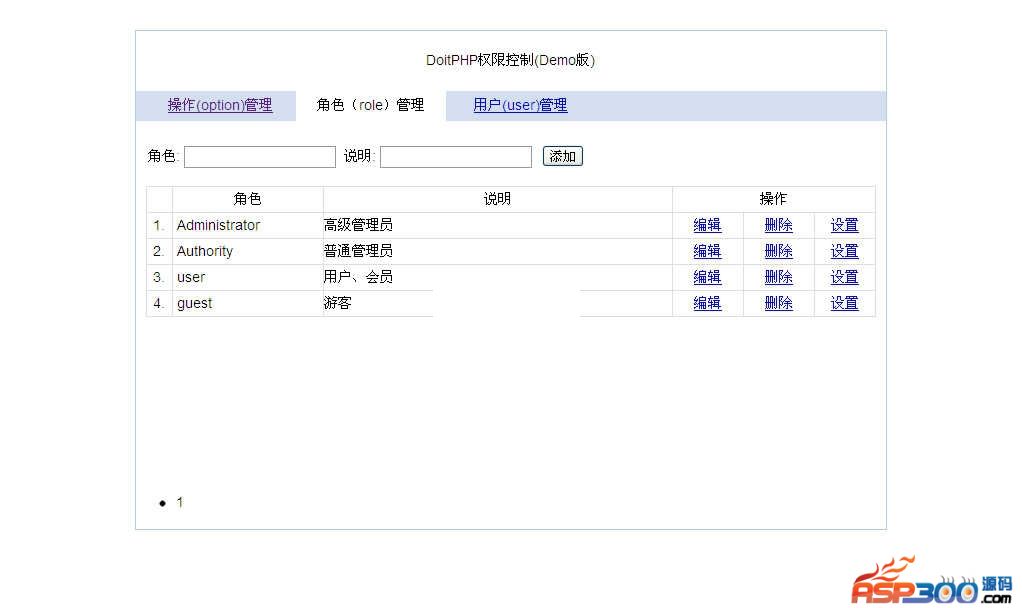This screenshot has width=1022, height=608.
Task: Click the 游客 description cell
Action: pos(497,304)
